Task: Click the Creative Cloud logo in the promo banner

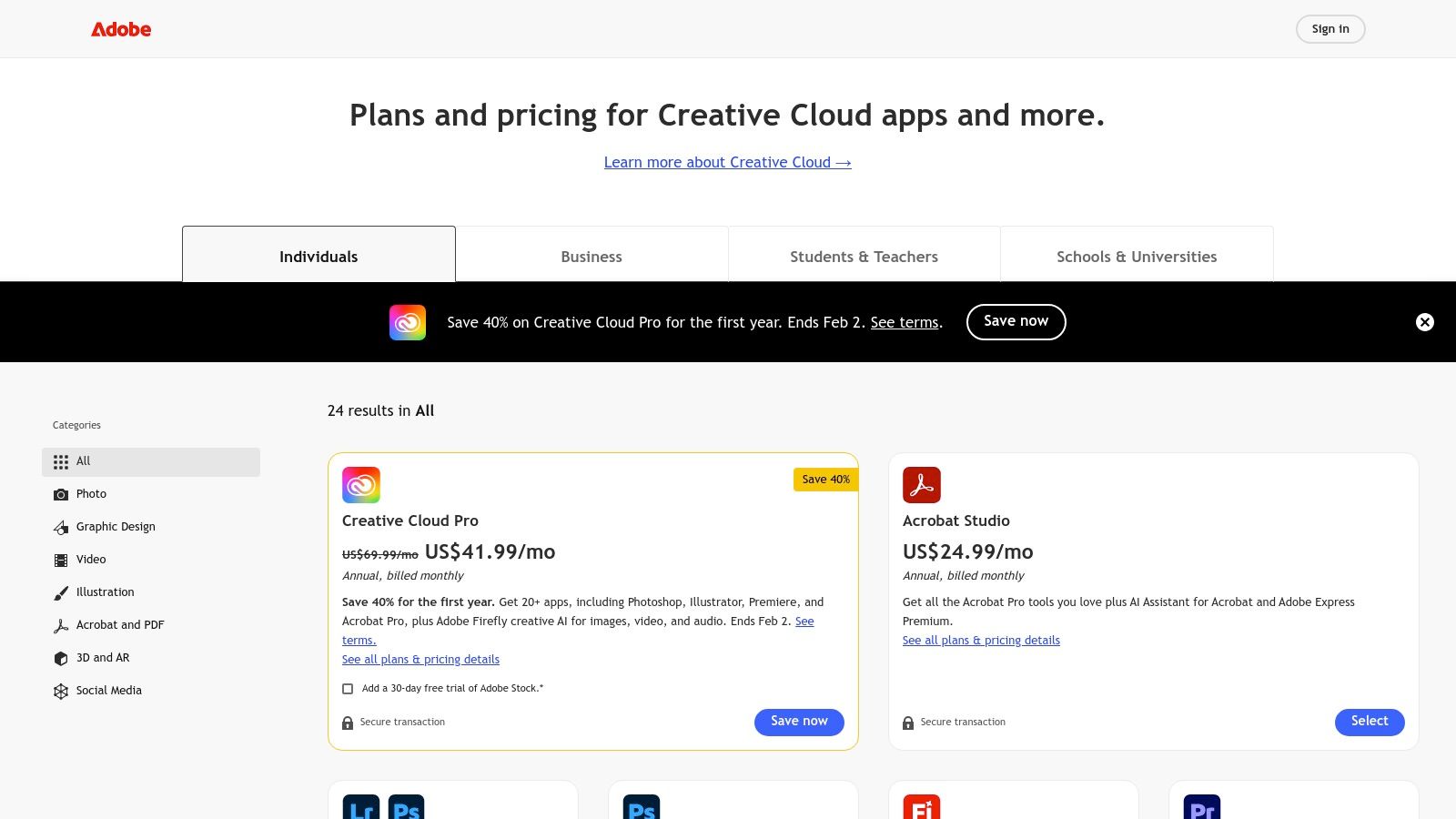Action: coord(408,322)
